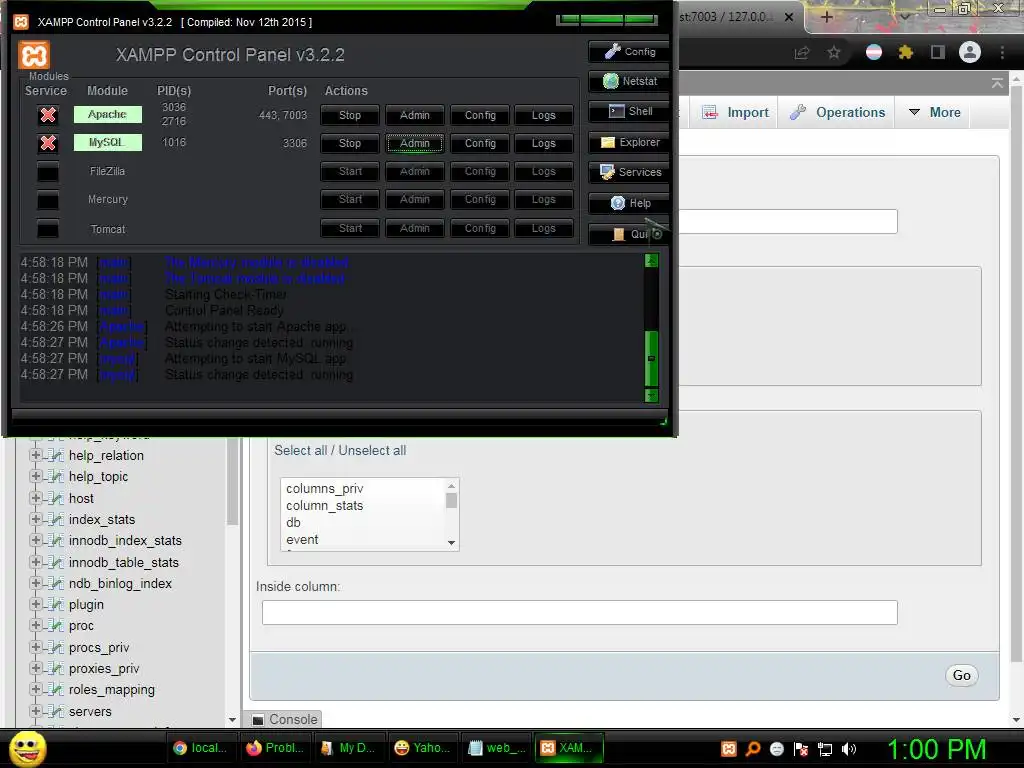
Task: Click the XAMPP log scrollbar thumb
Action: (x=651, y=358)
